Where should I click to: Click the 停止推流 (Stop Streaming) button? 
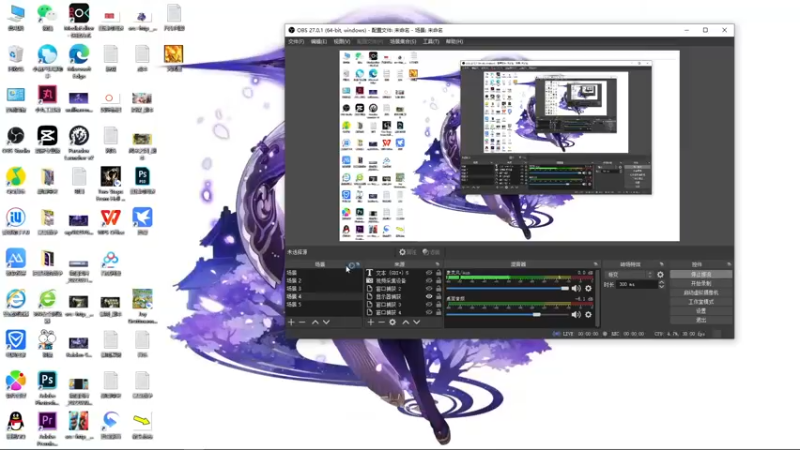click(701, 274)
